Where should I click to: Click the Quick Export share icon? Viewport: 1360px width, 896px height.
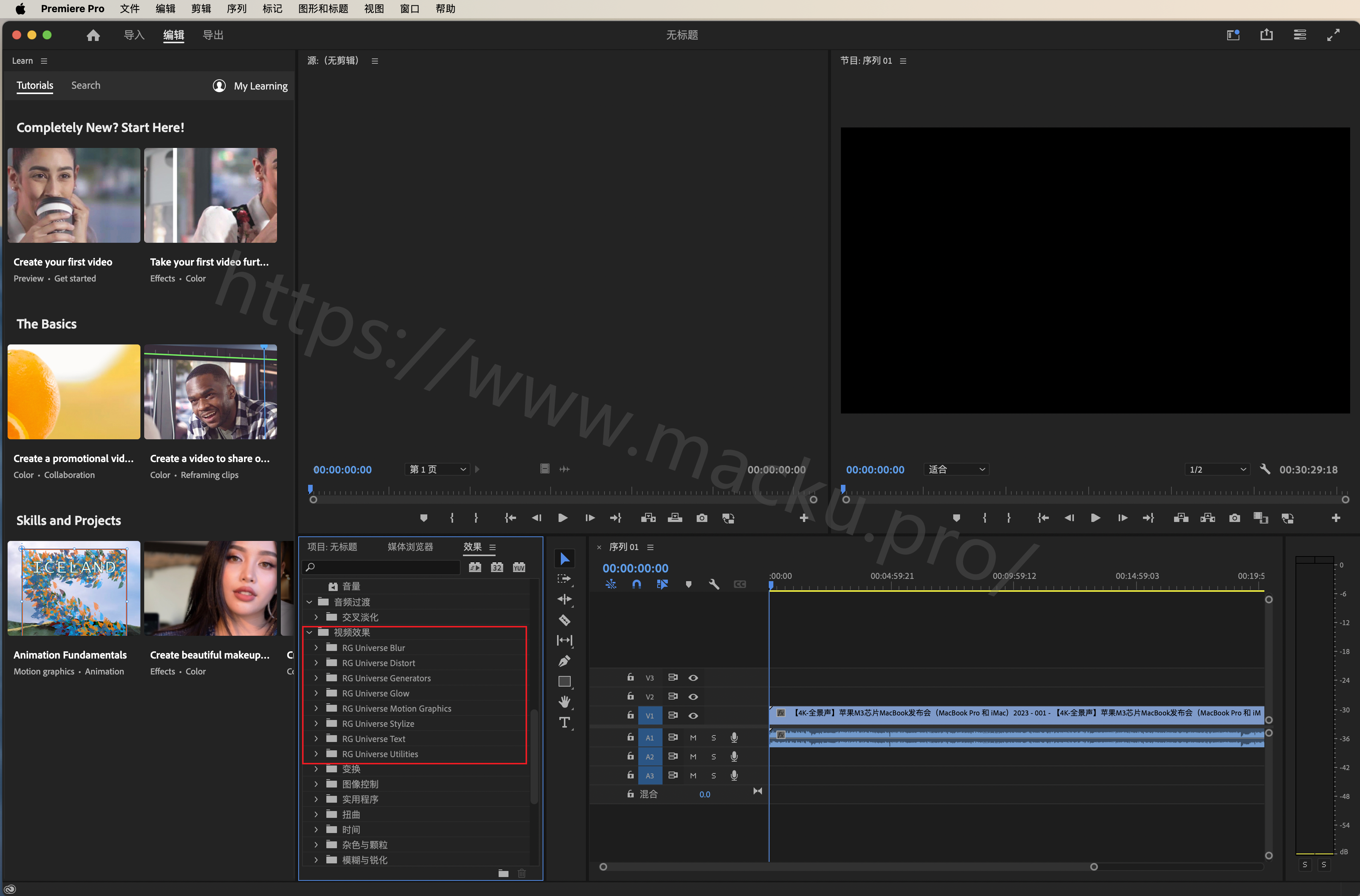click(x=1266, y=35)
